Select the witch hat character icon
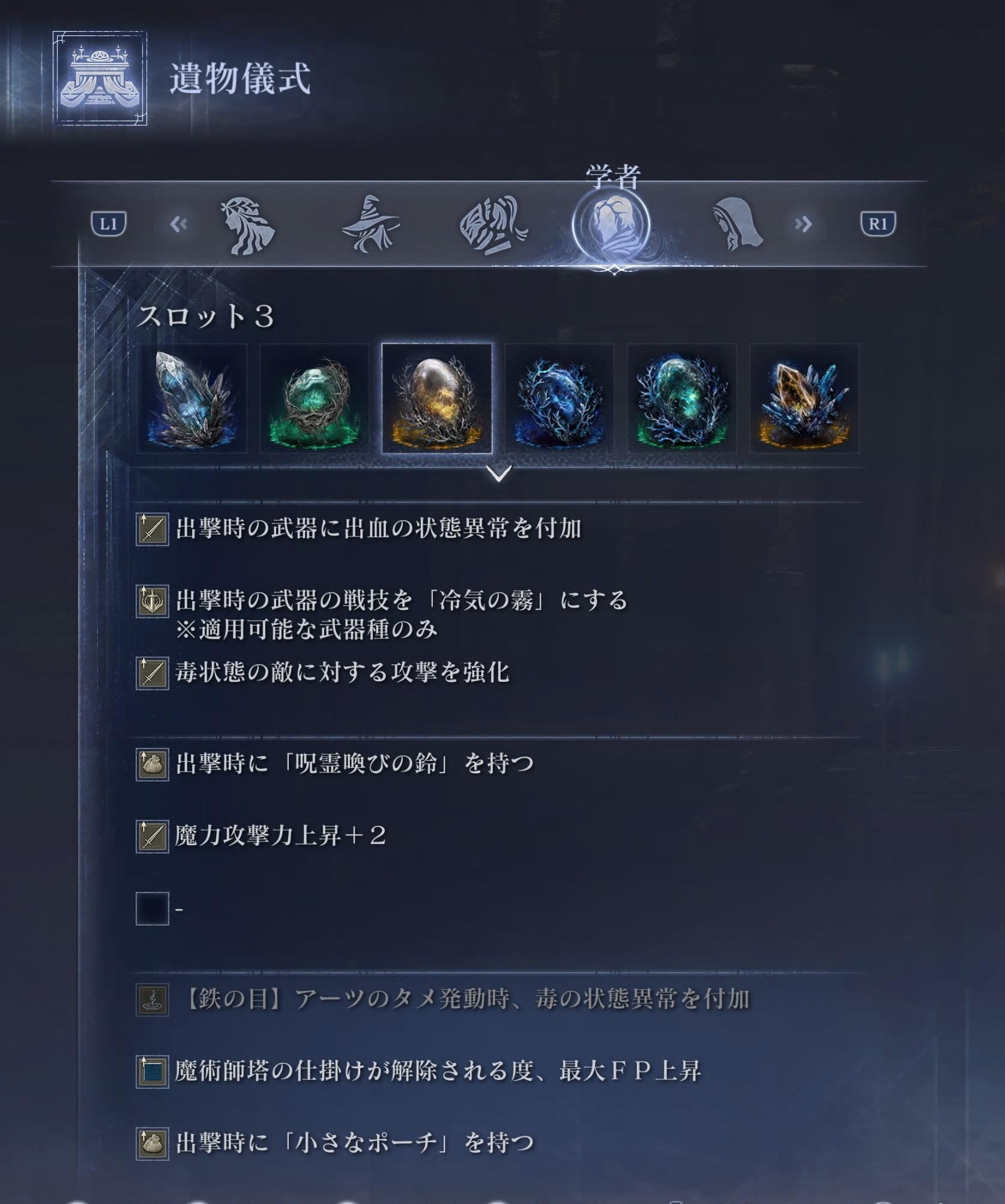The height and width of the screenshot is (1204, 1005). (370, 224)
